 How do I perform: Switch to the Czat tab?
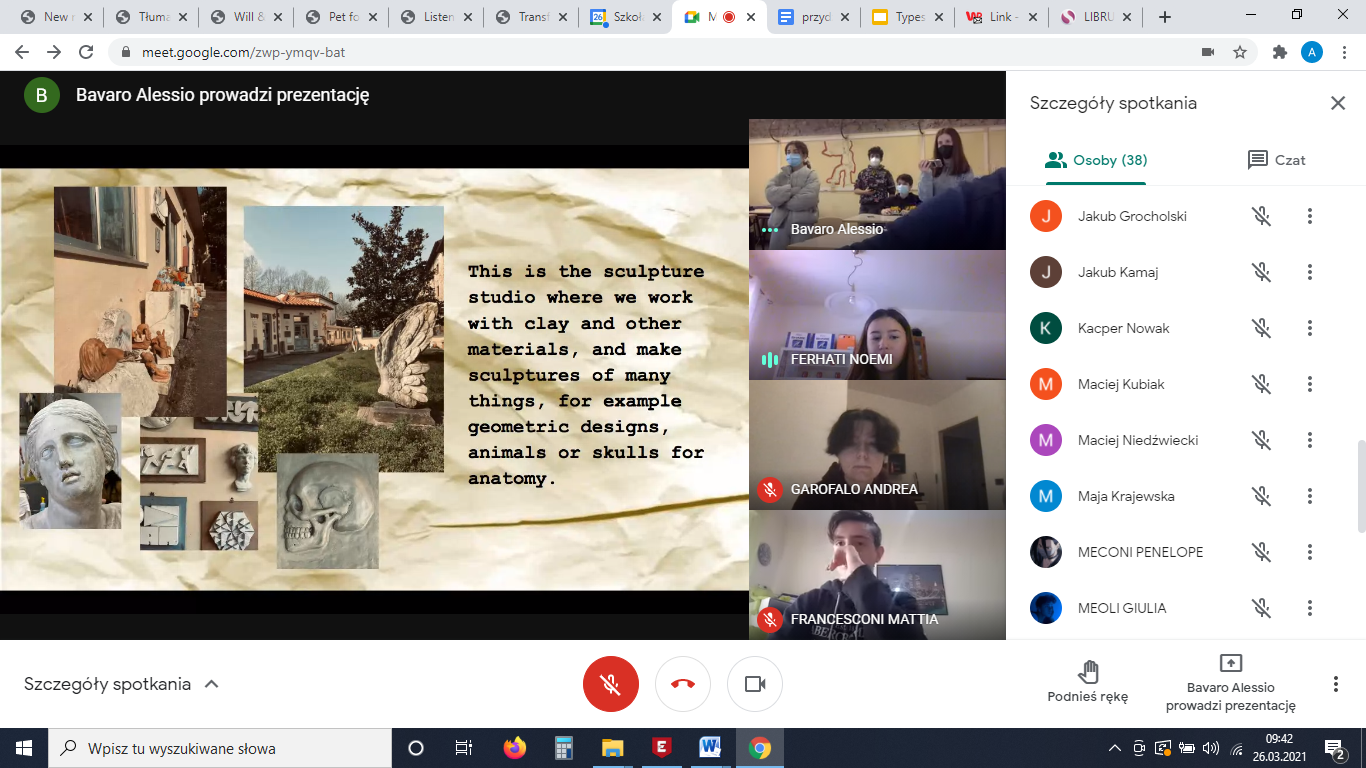coord(1276,160)
